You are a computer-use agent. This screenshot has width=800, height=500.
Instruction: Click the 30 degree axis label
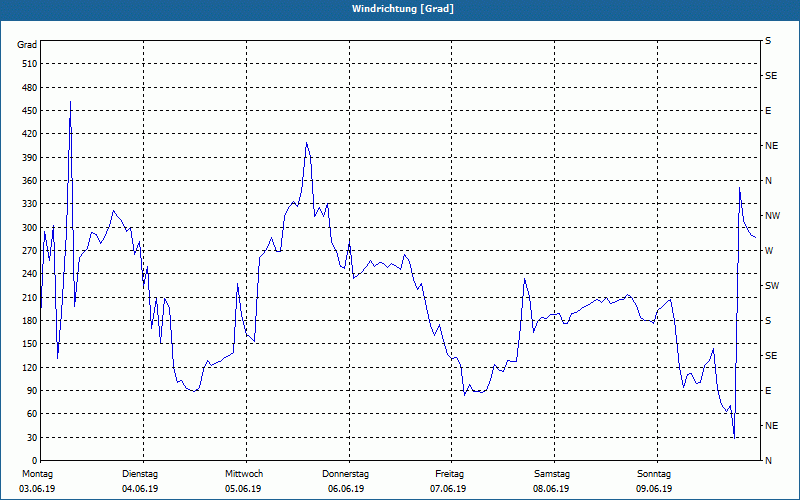pyautogui.click(x=32, y=438)
